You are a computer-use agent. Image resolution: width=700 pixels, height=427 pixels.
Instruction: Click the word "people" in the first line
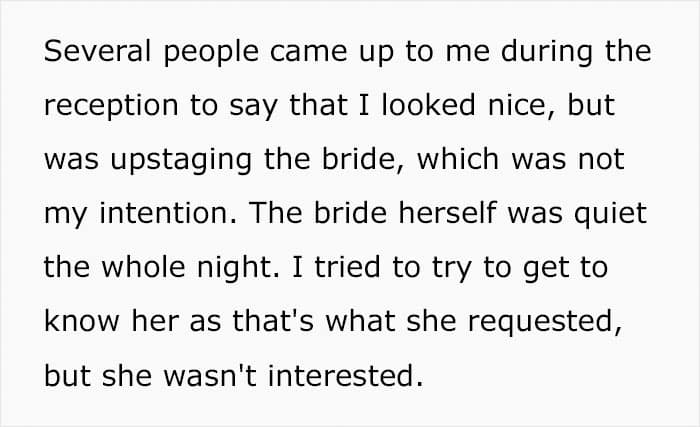pos(211,53)
